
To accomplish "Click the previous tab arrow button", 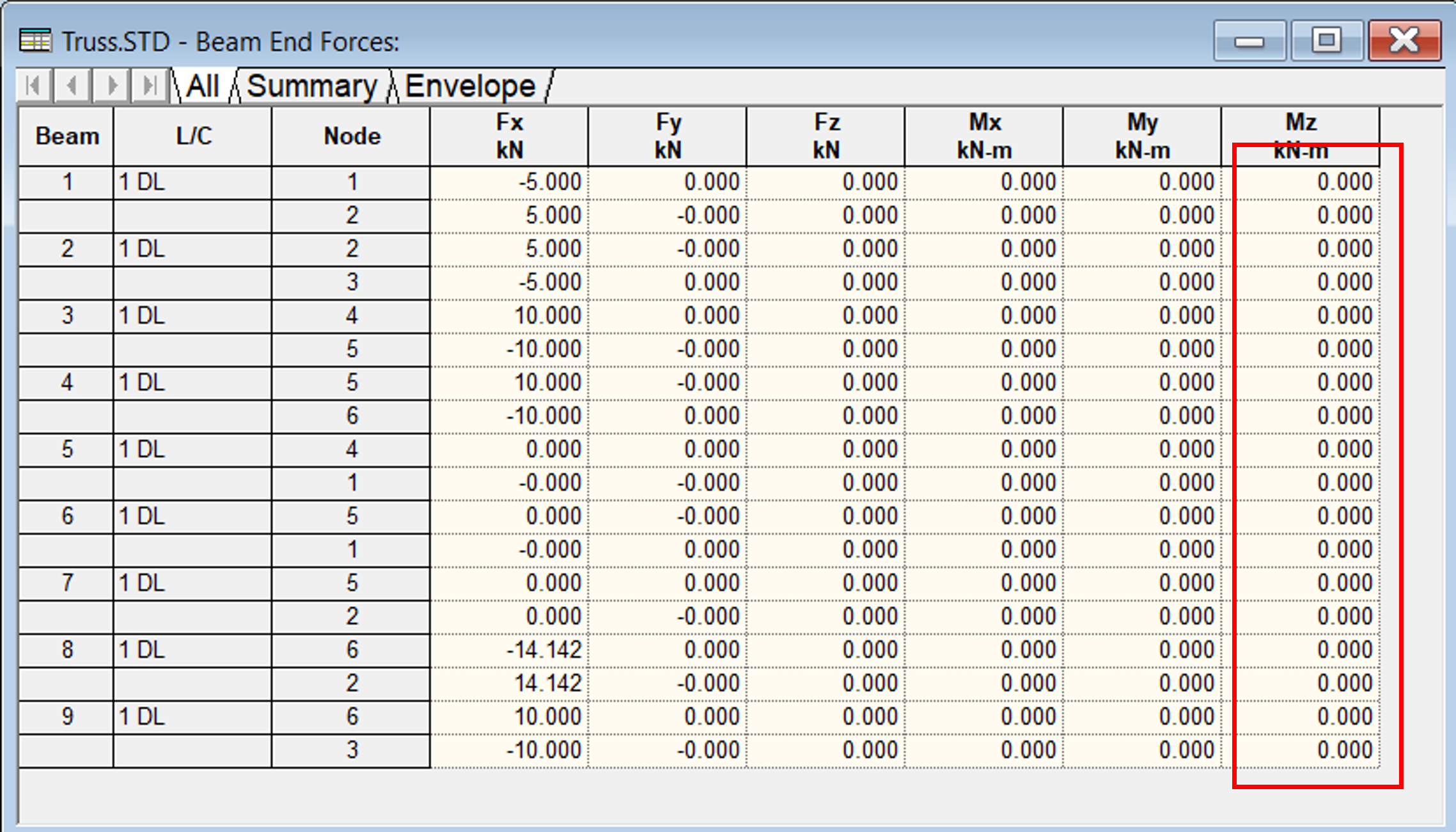I will point(72,85).
